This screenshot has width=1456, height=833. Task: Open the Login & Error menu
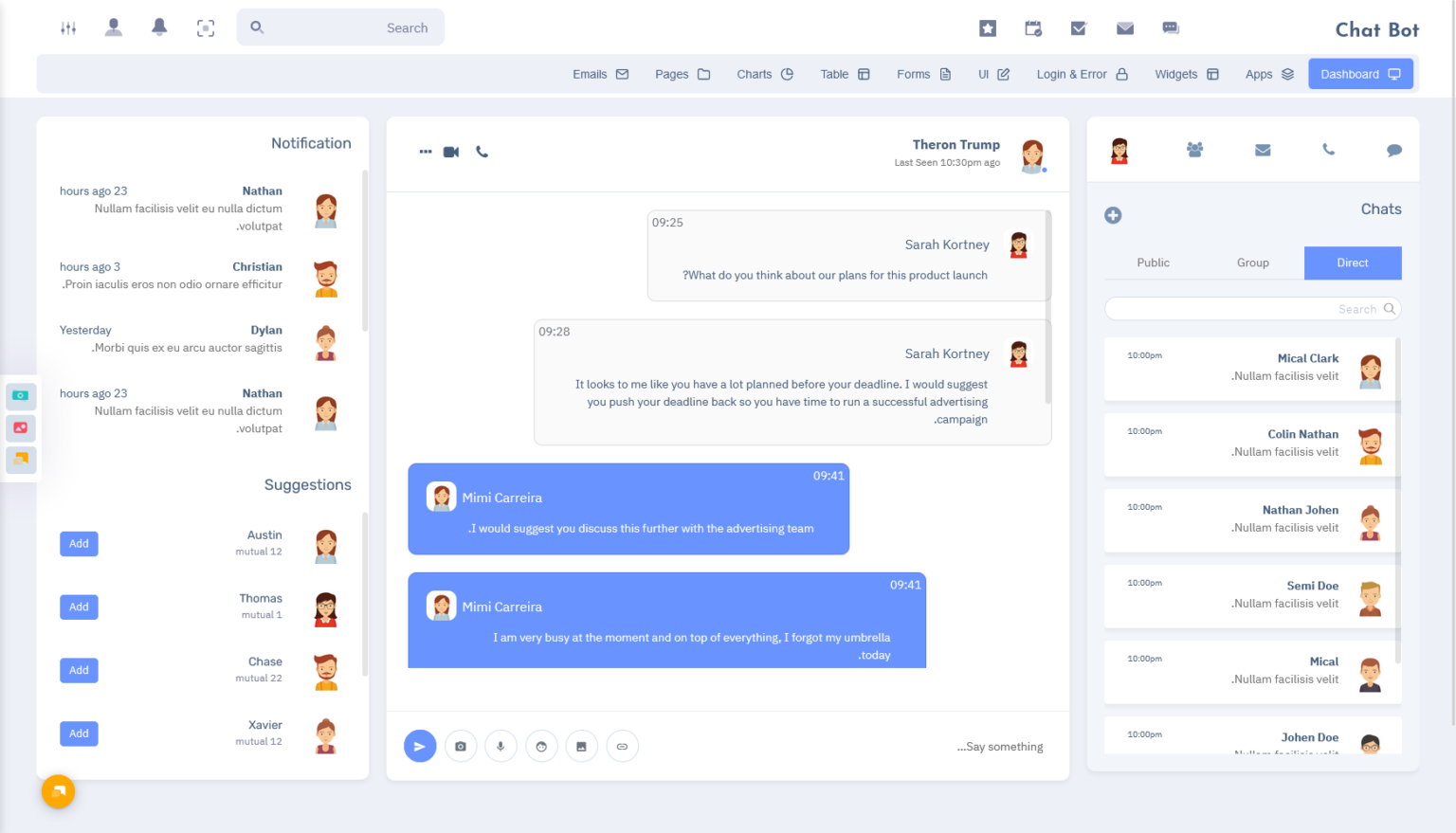coord(1082,74)
